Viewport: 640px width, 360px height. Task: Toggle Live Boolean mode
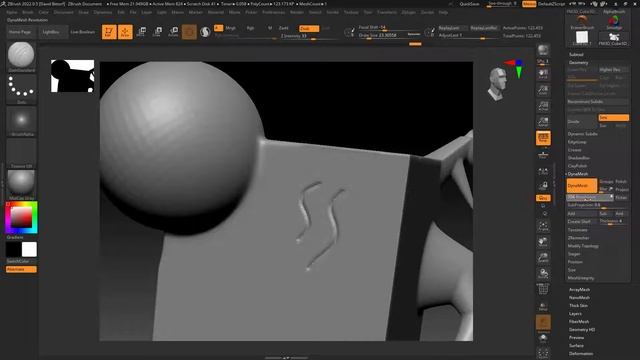[x=82, y=32]
